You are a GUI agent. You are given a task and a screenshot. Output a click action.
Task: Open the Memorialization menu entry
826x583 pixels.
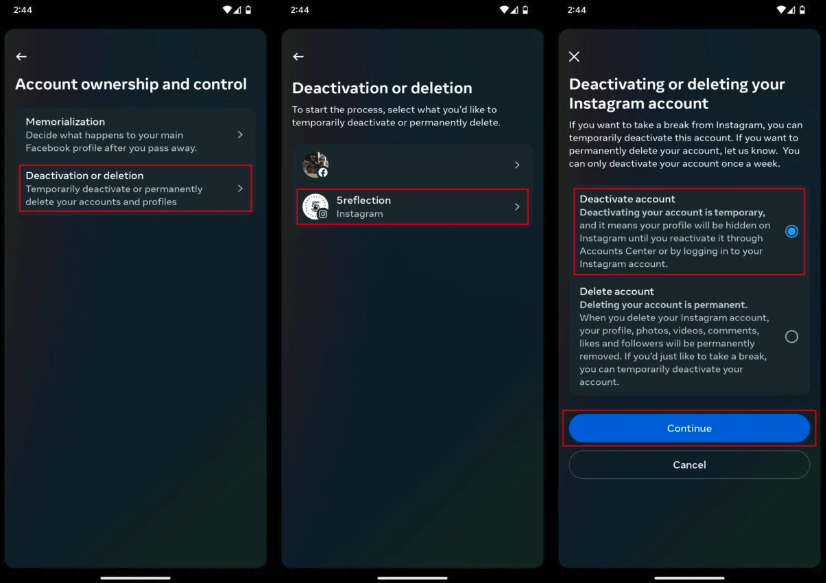(135, 135)
